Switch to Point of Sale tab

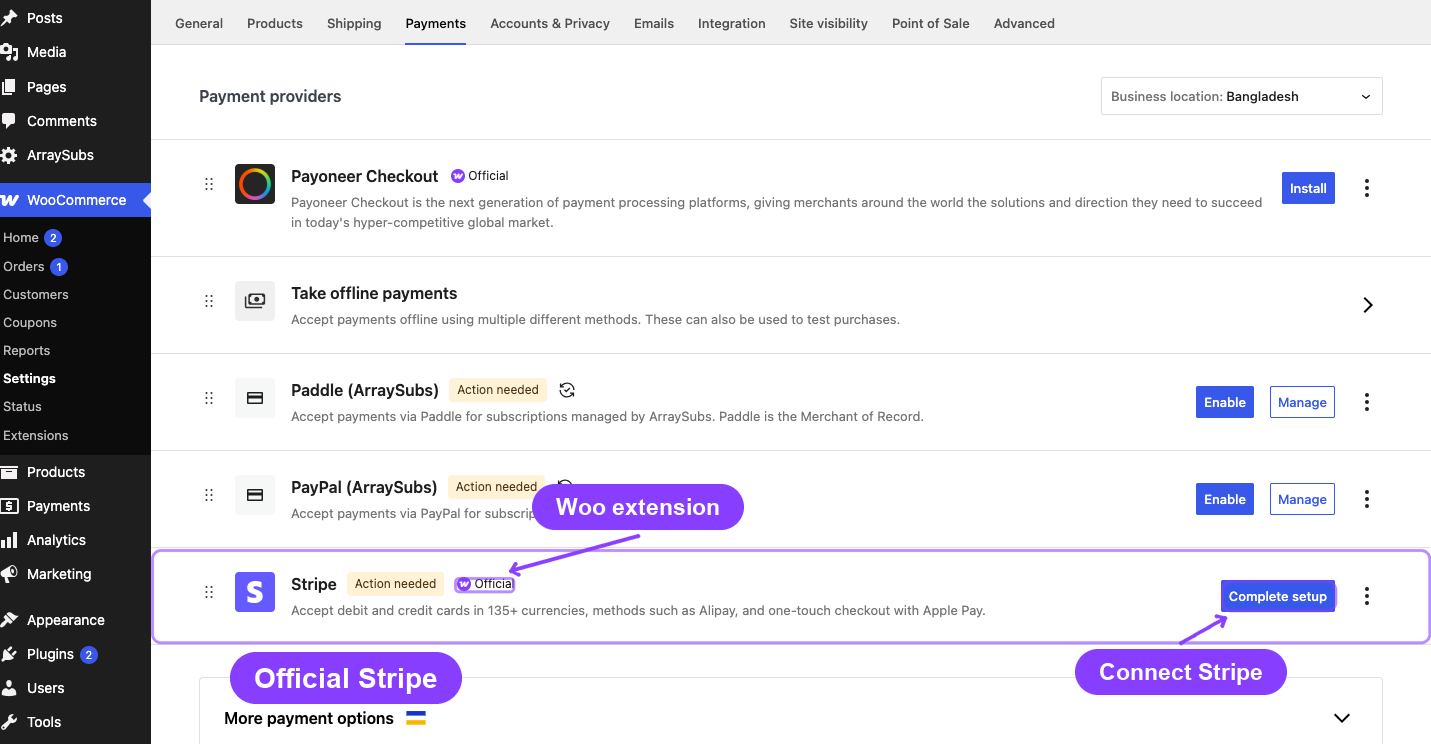pyautogui.click(x=931, y=23)
